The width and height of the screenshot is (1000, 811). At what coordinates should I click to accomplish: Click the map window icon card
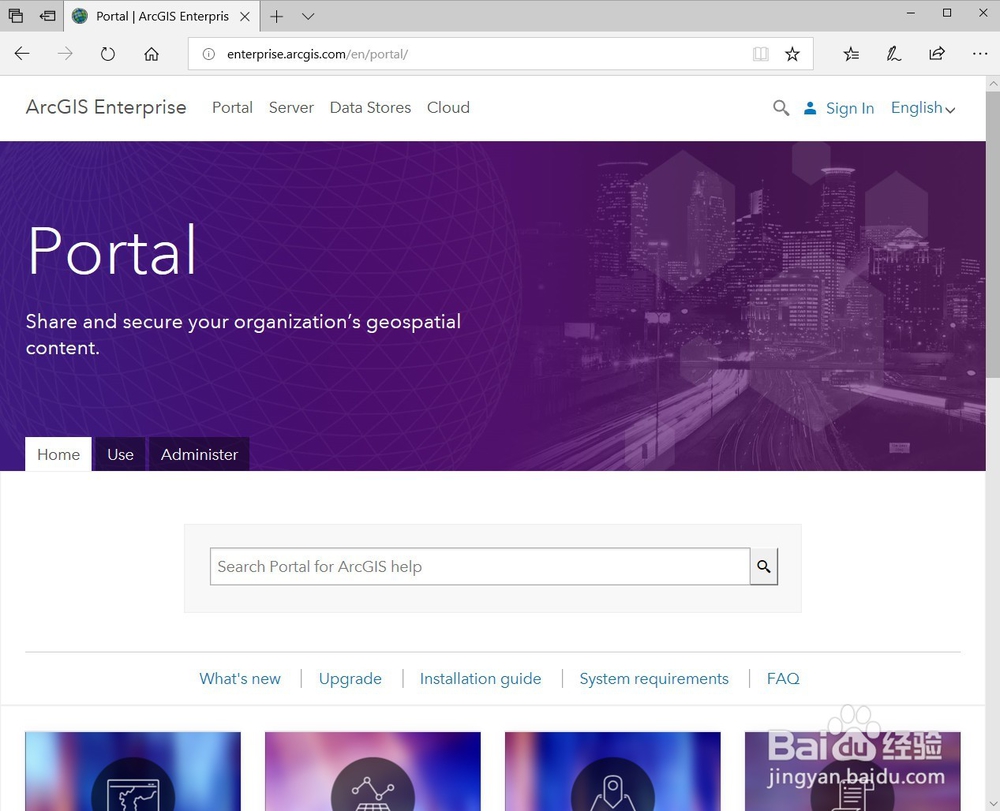[x=133, y=771]
